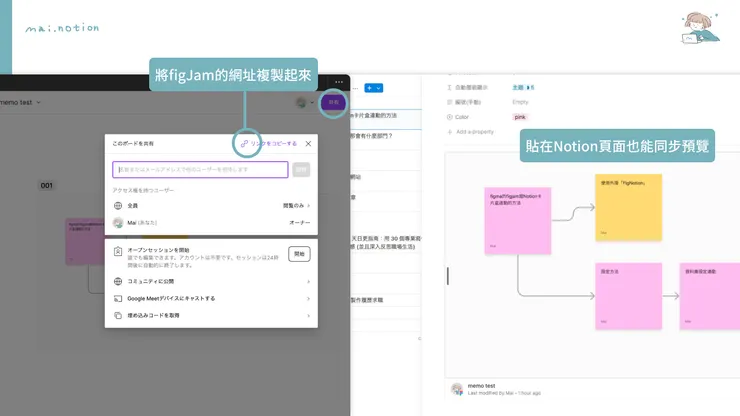This screenshot has height=416, width=740.
Task: Select 埋め込みコードを取得 option
Action: [153, 315]
